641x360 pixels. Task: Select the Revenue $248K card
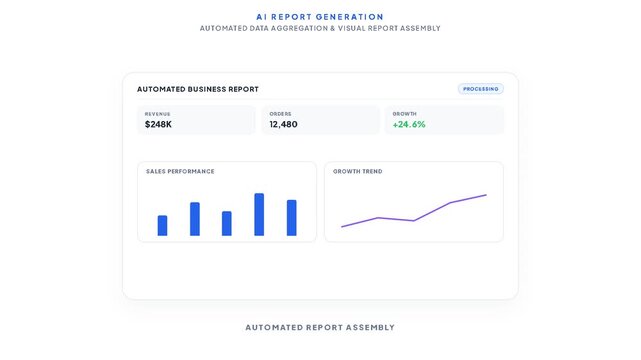coord(196,120)
